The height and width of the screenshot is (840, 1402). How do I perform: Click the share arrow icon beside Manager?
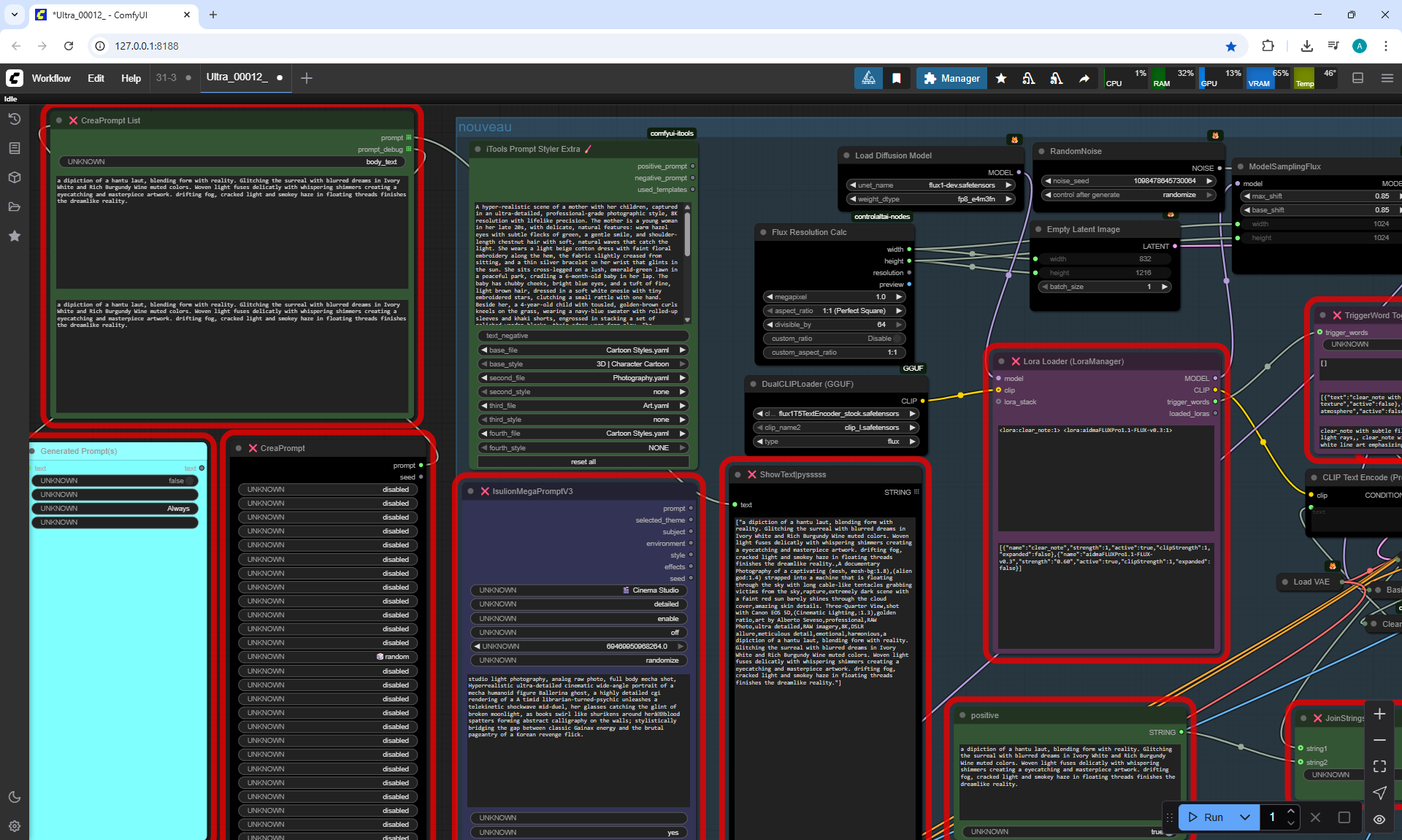click(1084, 78)
